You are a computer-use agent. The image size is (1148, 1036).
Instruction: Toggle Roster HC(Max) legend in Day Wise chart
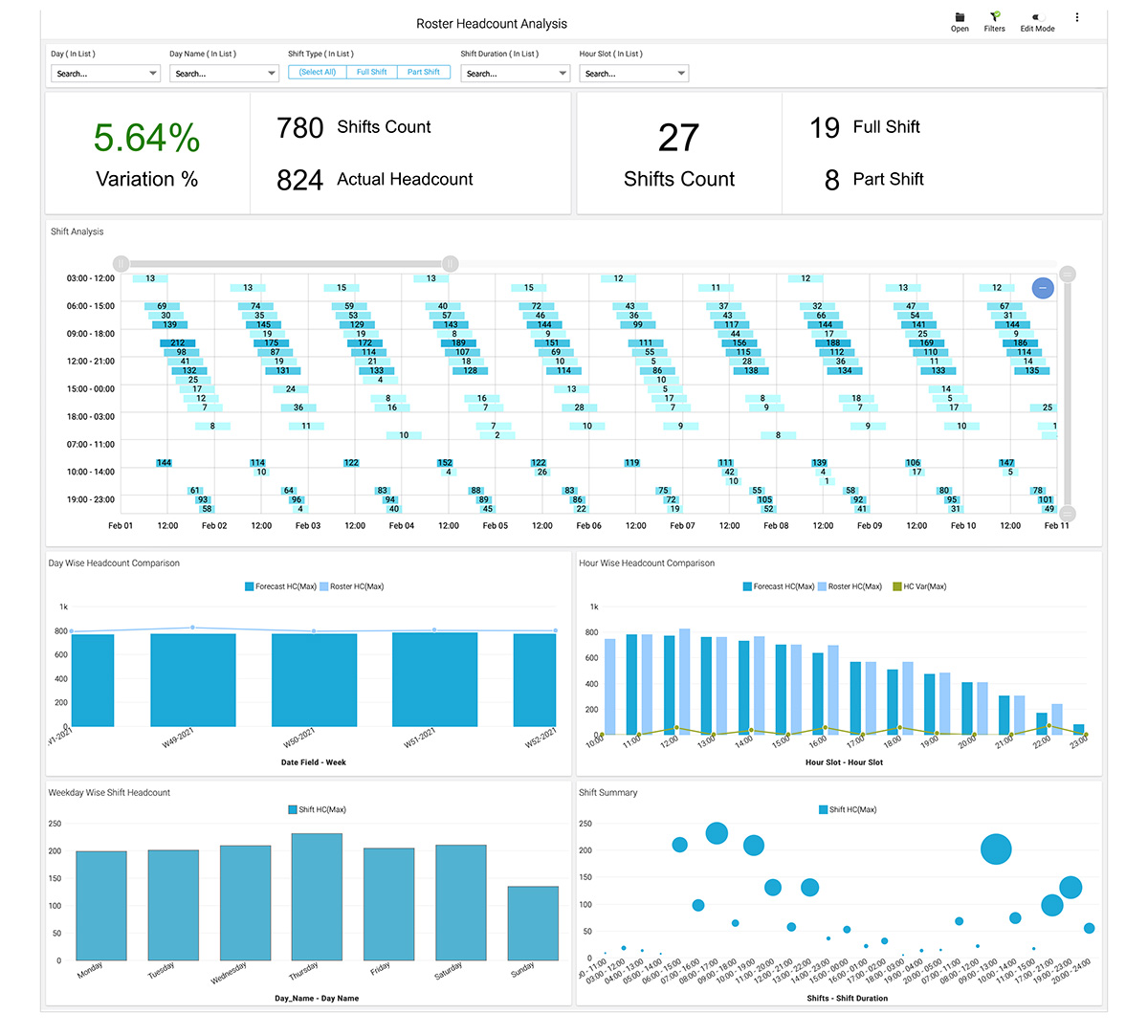tap(351, 586)
